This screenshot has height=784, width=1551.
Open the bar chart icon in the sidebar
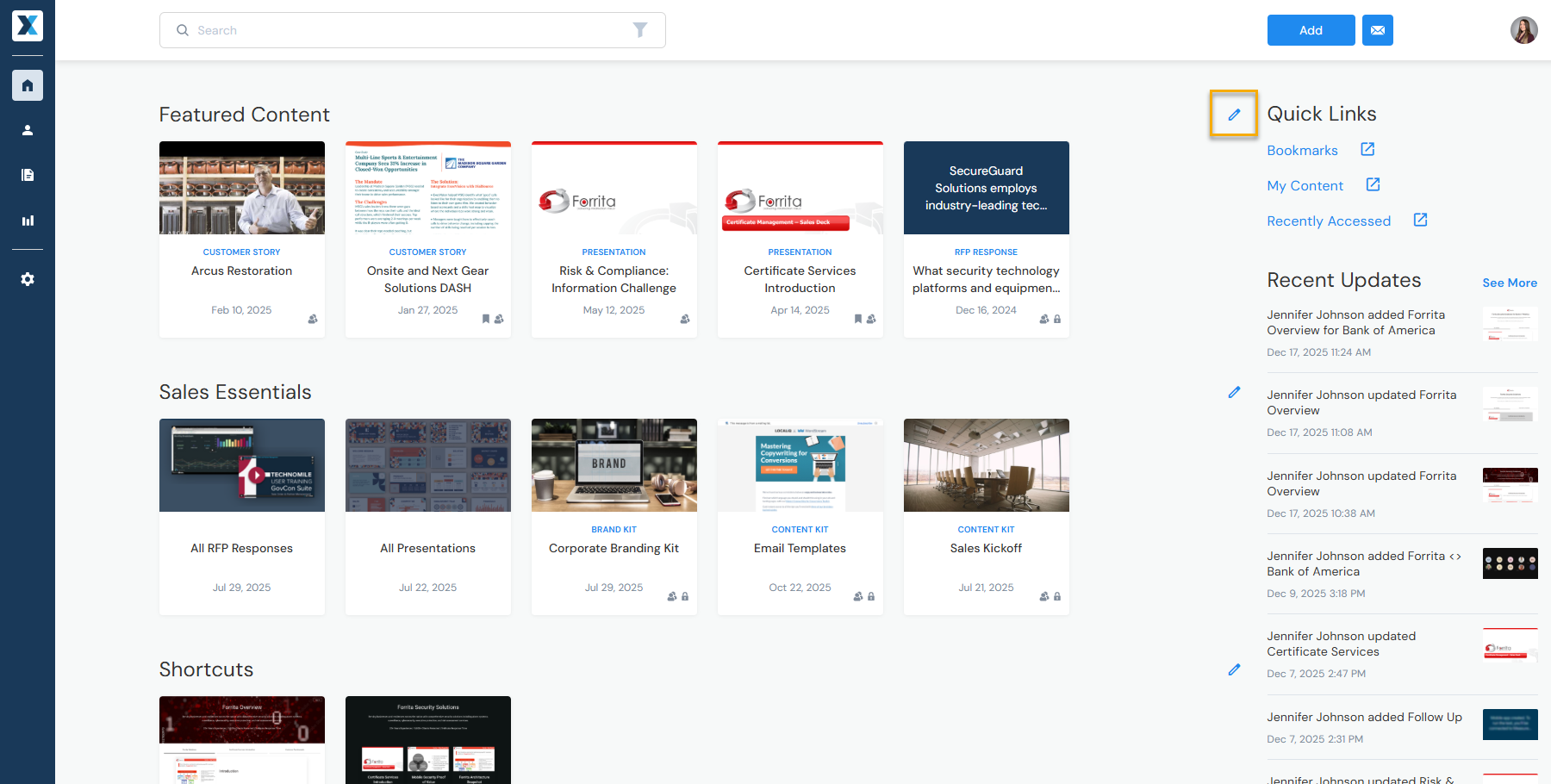click(28, 221)
